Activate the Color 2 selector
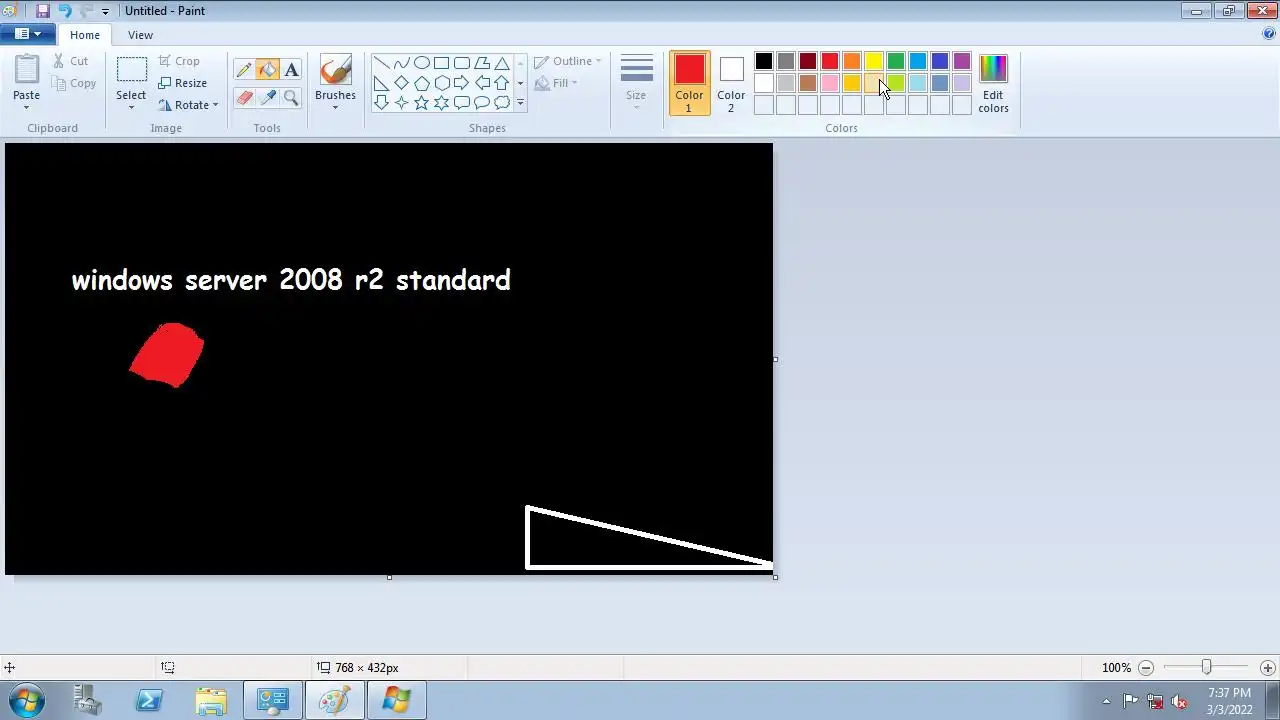Image resolution: width=1280 pixels, height=720 pixels. coord(731,83)
